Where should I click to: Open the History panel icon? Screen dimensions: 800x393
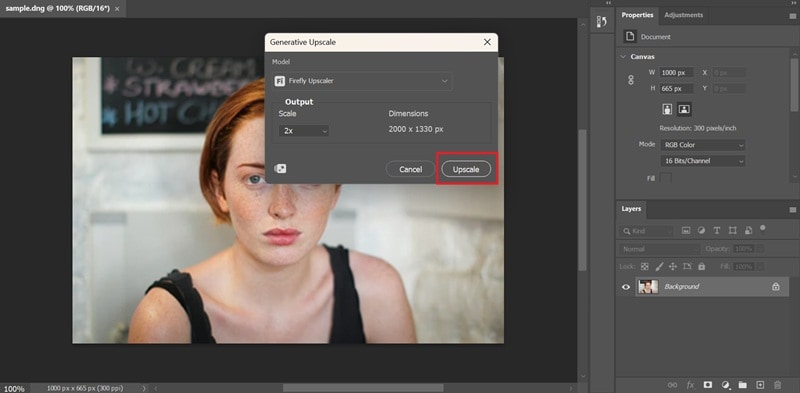602,22
